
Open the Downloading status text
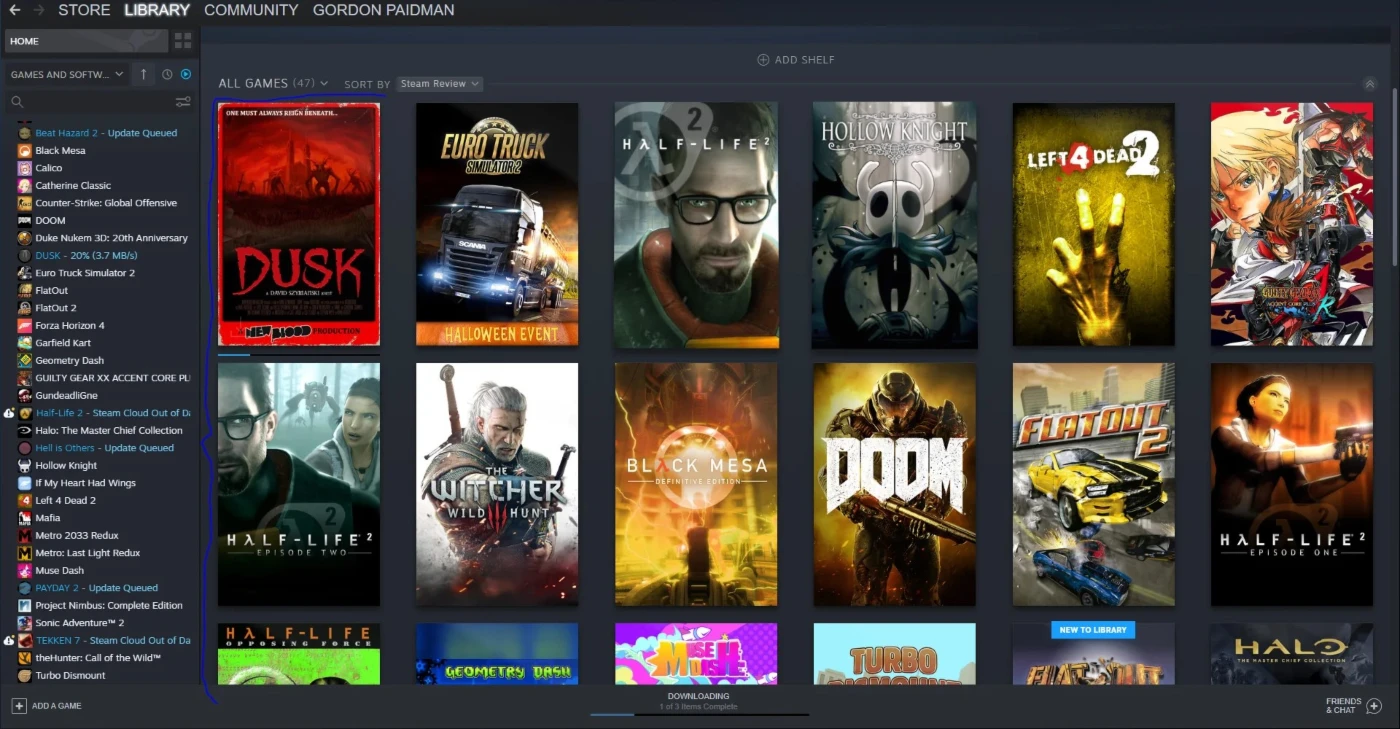click(698, 696)
